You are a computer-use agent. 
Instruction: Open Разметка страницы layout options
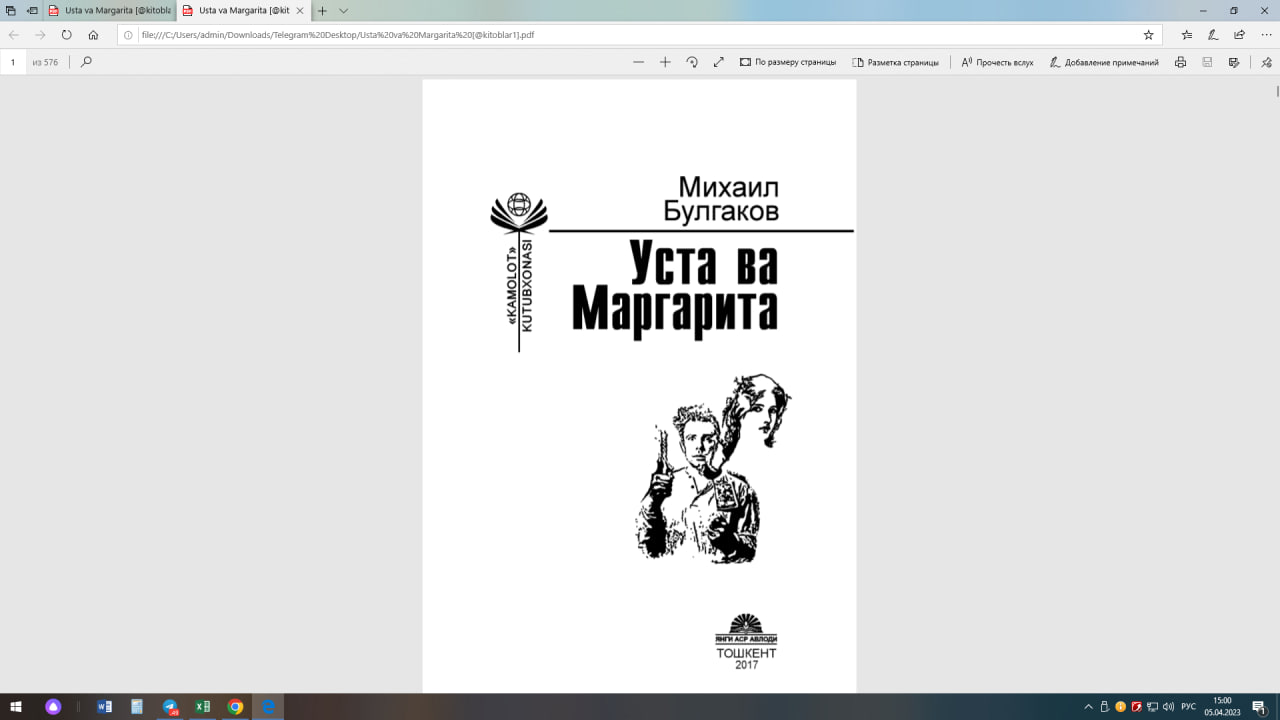[x=896, y=61]
